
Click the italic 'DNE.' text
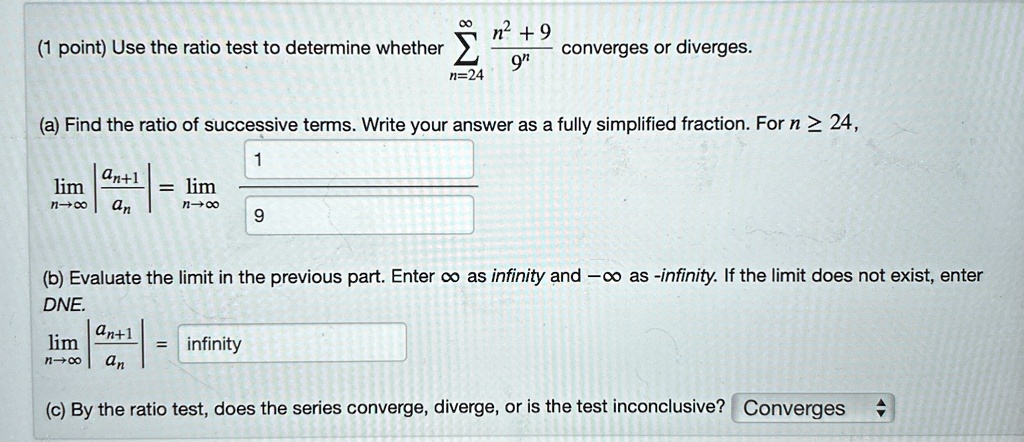coord(65,304)
